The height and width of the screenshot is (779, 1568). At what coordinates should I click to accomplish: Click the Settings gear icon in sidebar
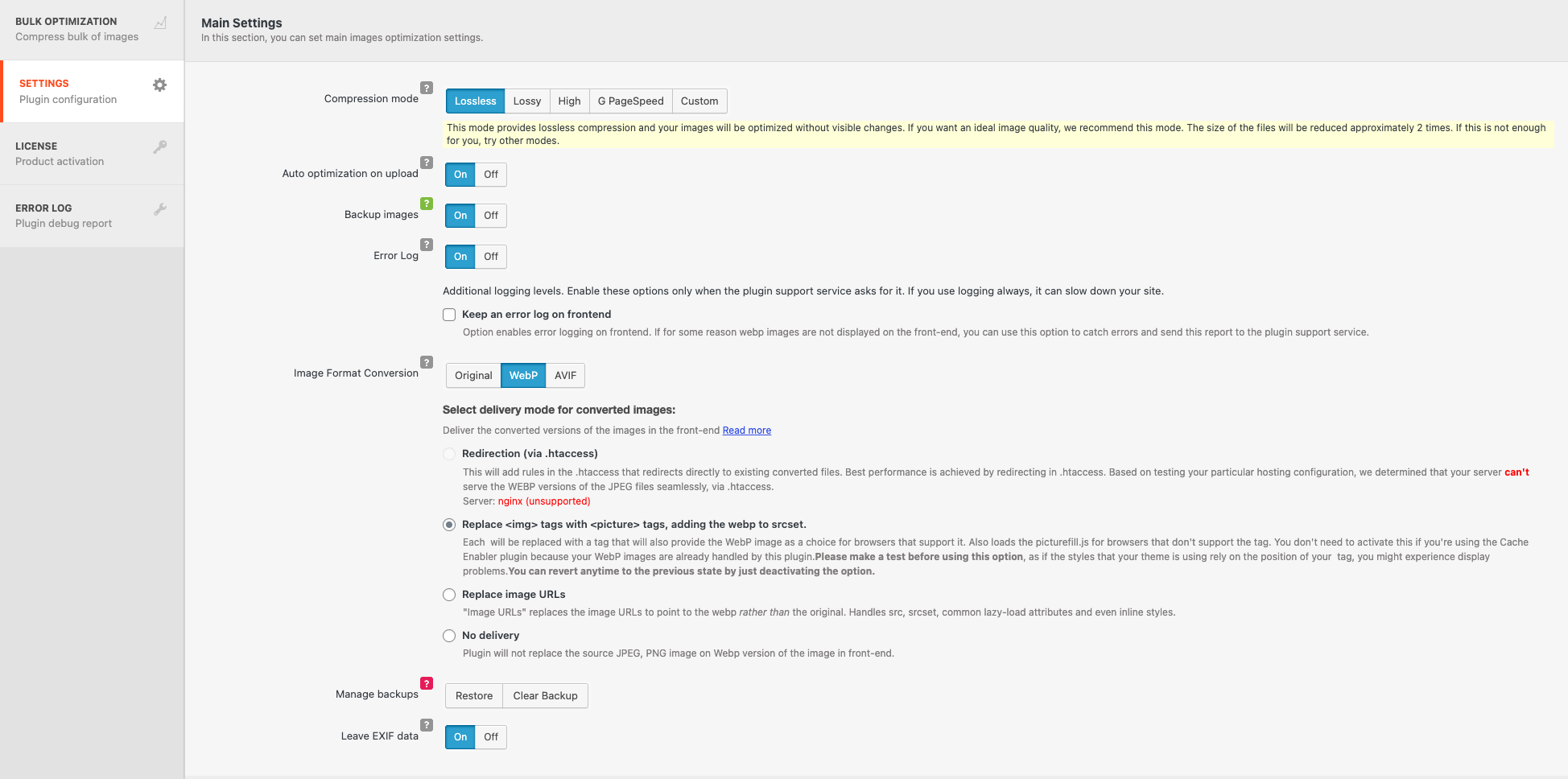(160, 84)
